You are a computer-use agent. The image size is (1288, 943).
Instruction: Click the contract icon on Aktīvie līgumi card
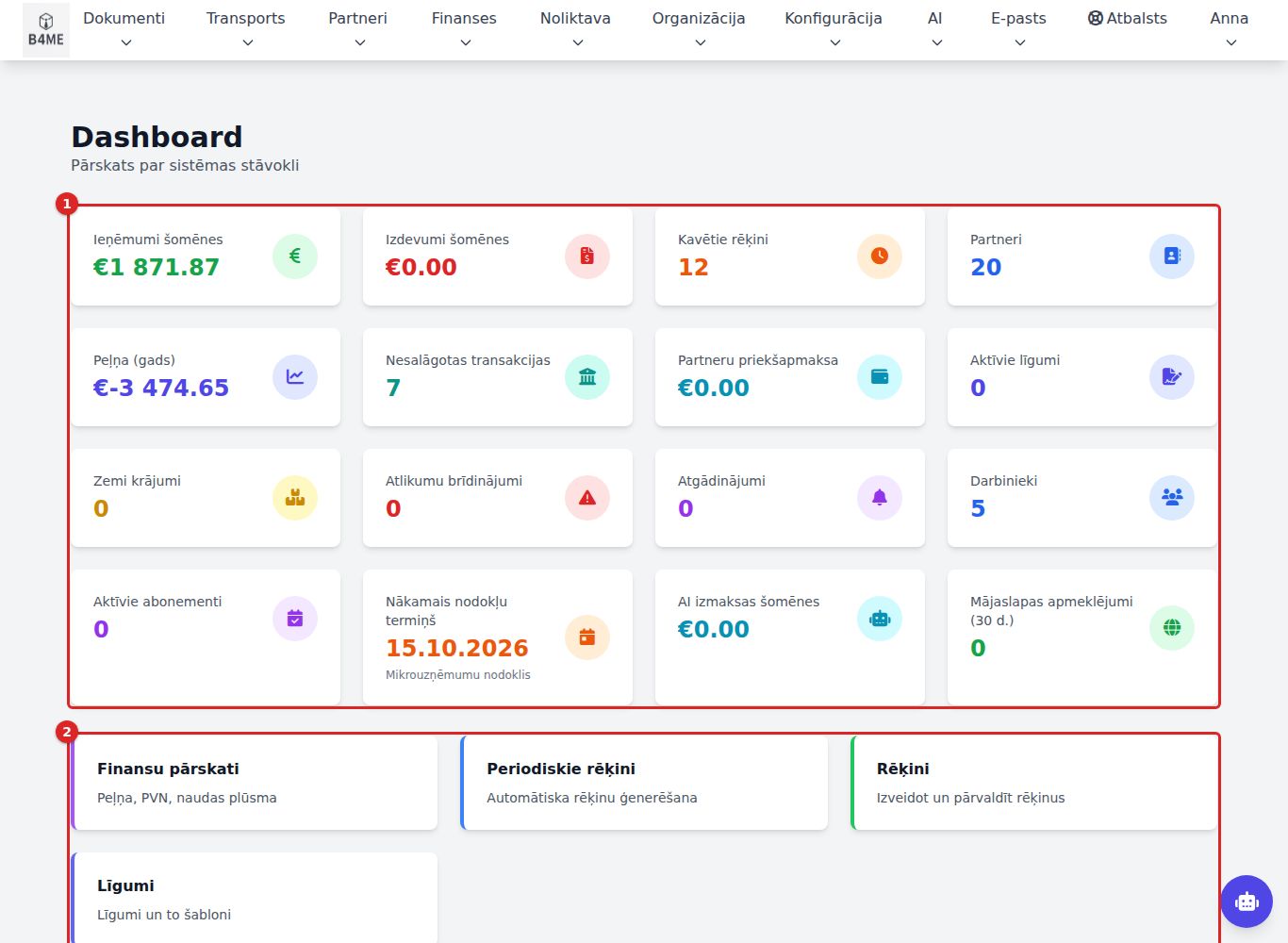[1172, 377]
